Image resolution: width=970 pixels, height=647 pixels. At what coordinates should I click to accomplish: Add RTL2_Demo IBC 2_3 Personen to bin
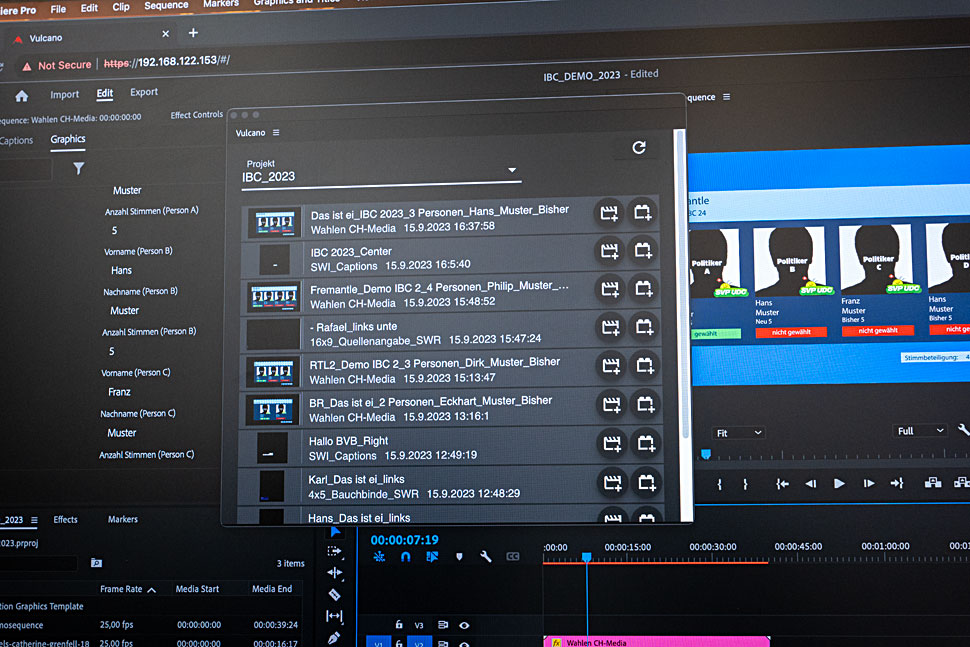point(645,365)
